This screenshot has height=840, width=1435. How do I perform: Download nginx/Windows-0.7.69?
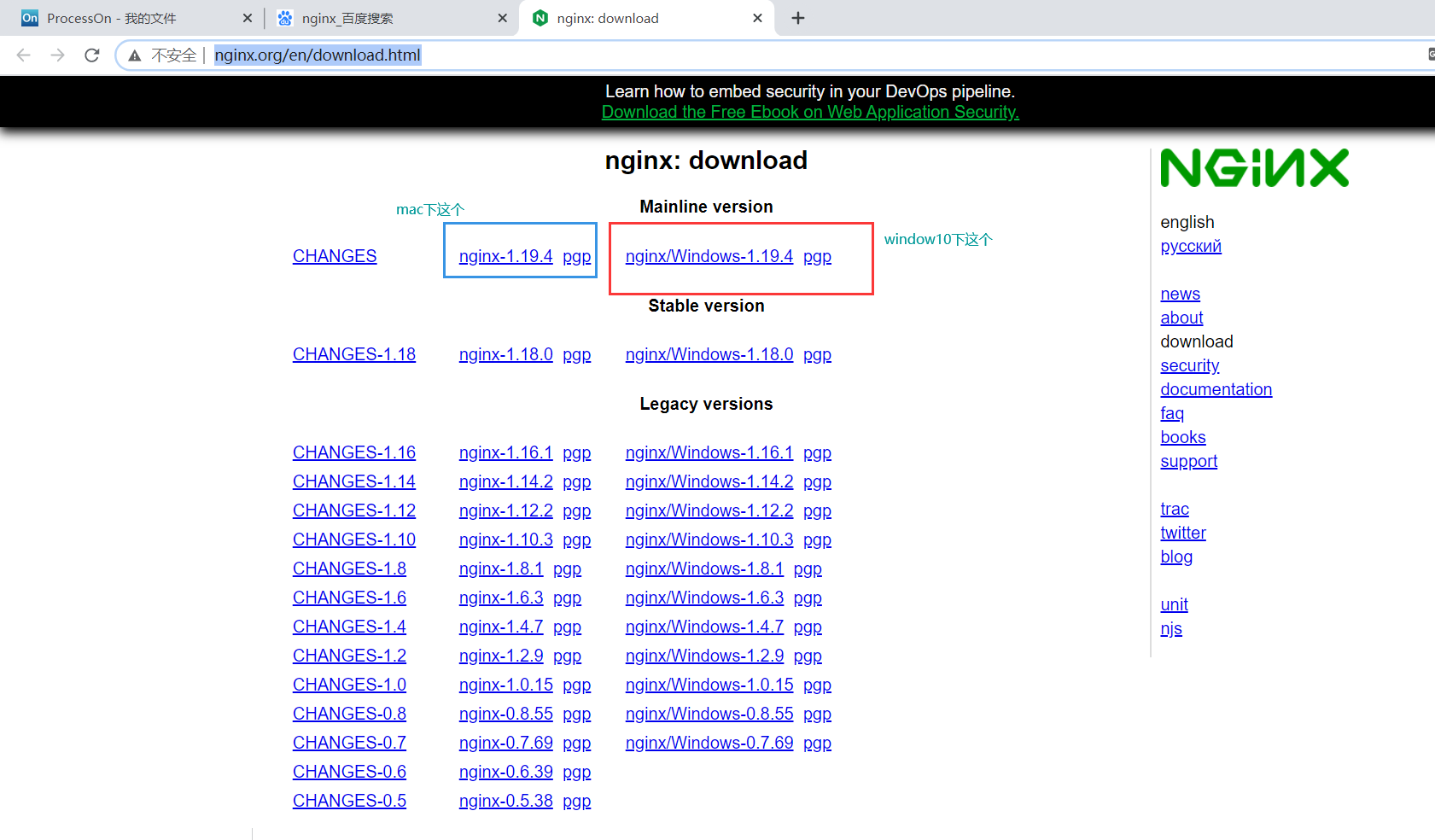pos(709,743)
